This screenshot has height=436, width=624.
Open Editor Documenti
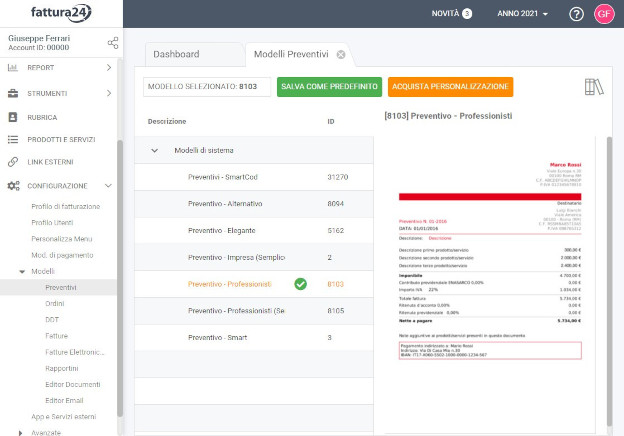pos(73,384)
